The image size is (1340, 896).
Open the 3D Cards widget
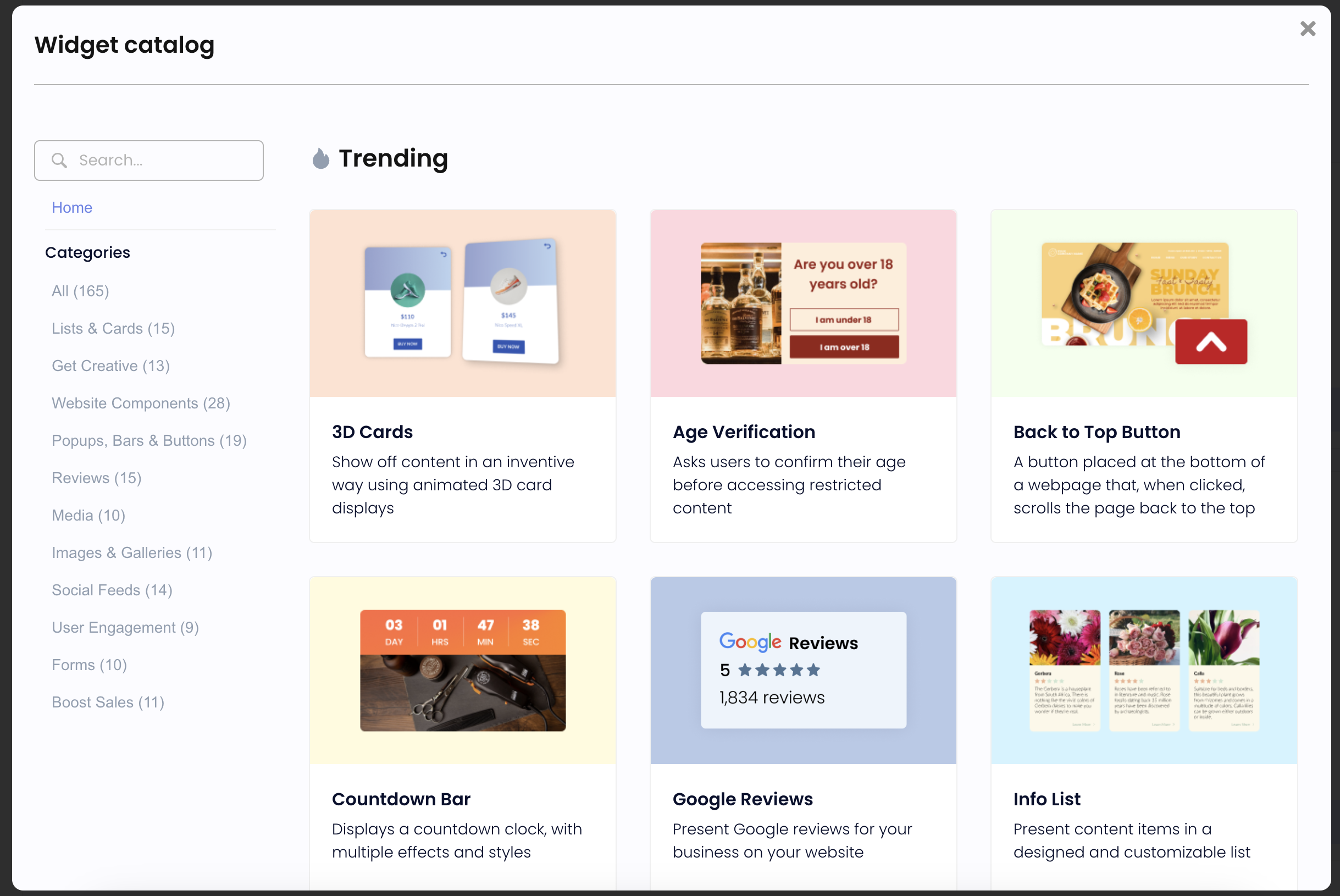click(462, 375)
